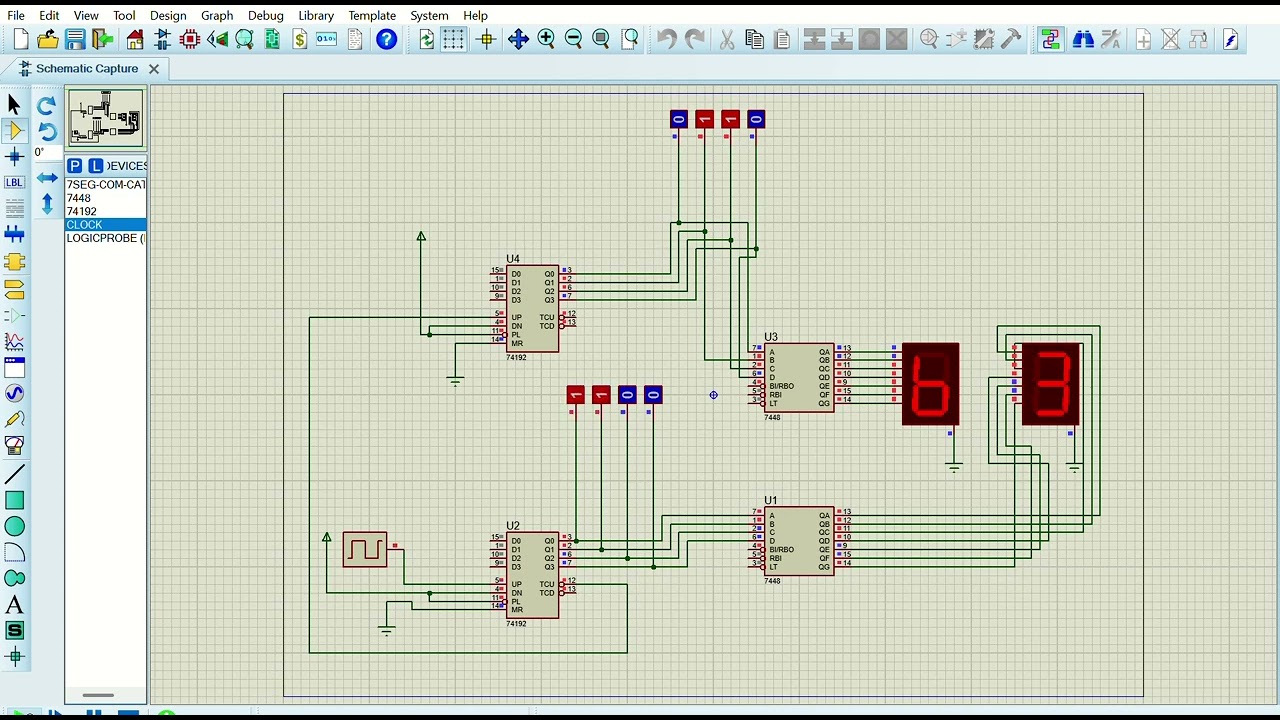1280x720 pixels.
Task: Rotate the component anti-clockwise
Action: click(46, 131)
